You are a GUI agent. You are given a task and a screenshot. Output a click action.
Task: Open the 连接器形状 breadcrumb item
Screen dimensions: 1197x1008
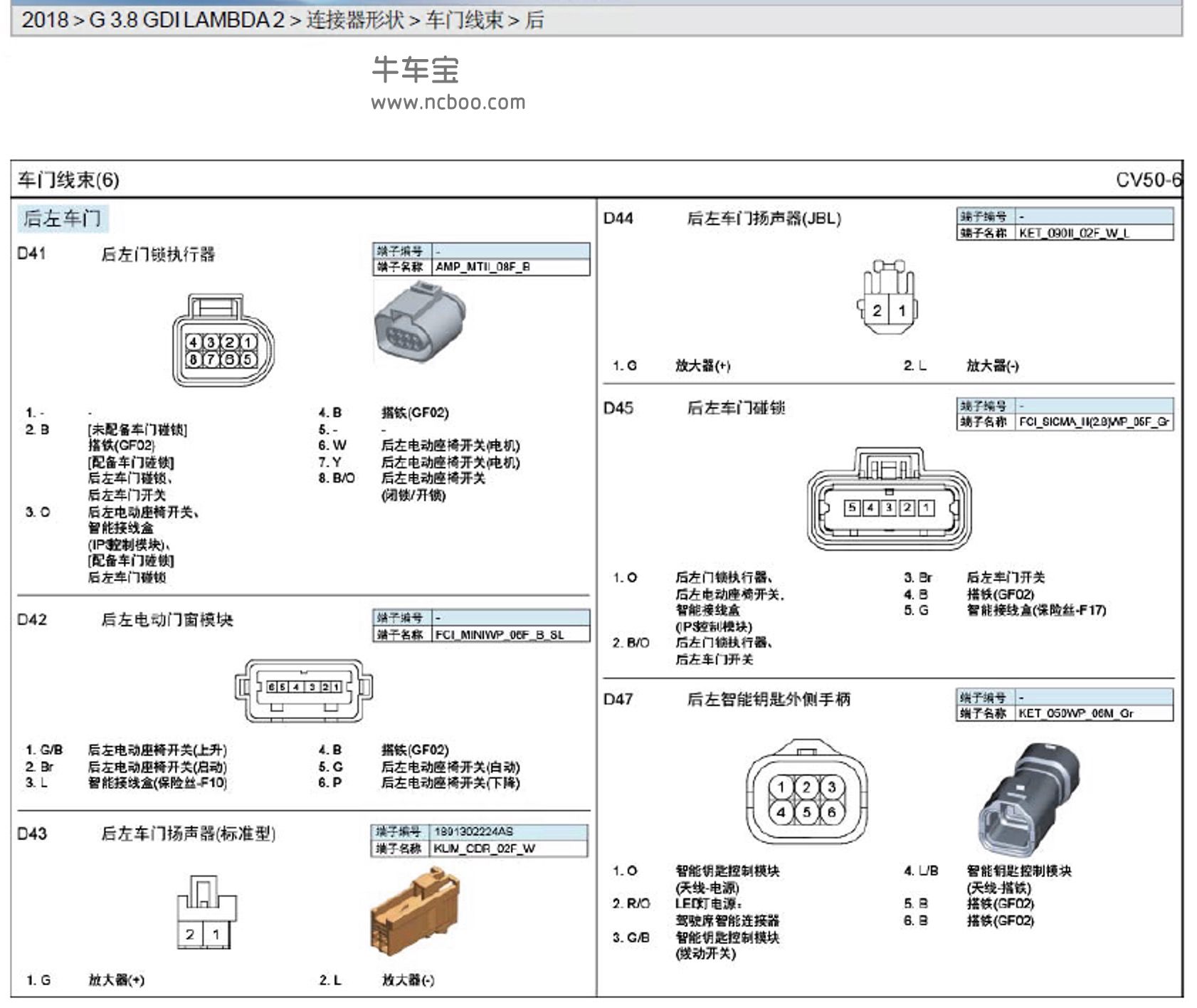coord(355,20)
